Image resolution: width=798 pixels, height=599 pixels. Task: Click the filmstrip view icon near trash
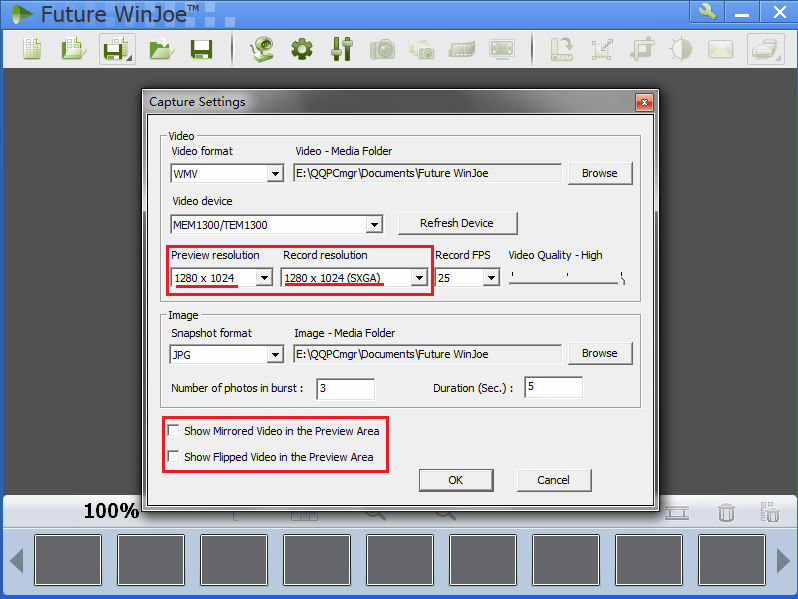point(677,513)
